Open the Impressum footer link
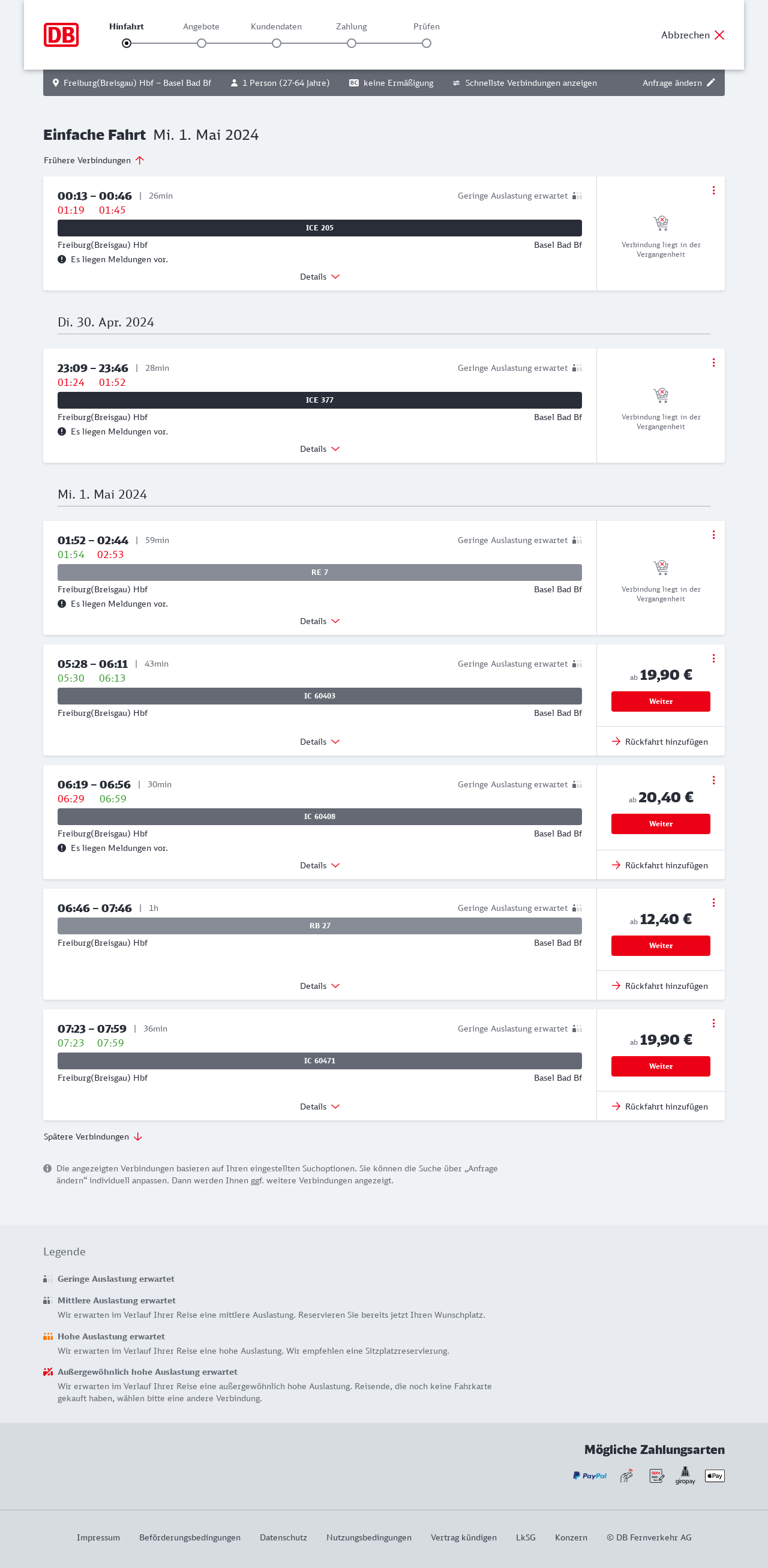This screenshot has height=1568, width=768. pyautogui.click(x=98, y=1537)
